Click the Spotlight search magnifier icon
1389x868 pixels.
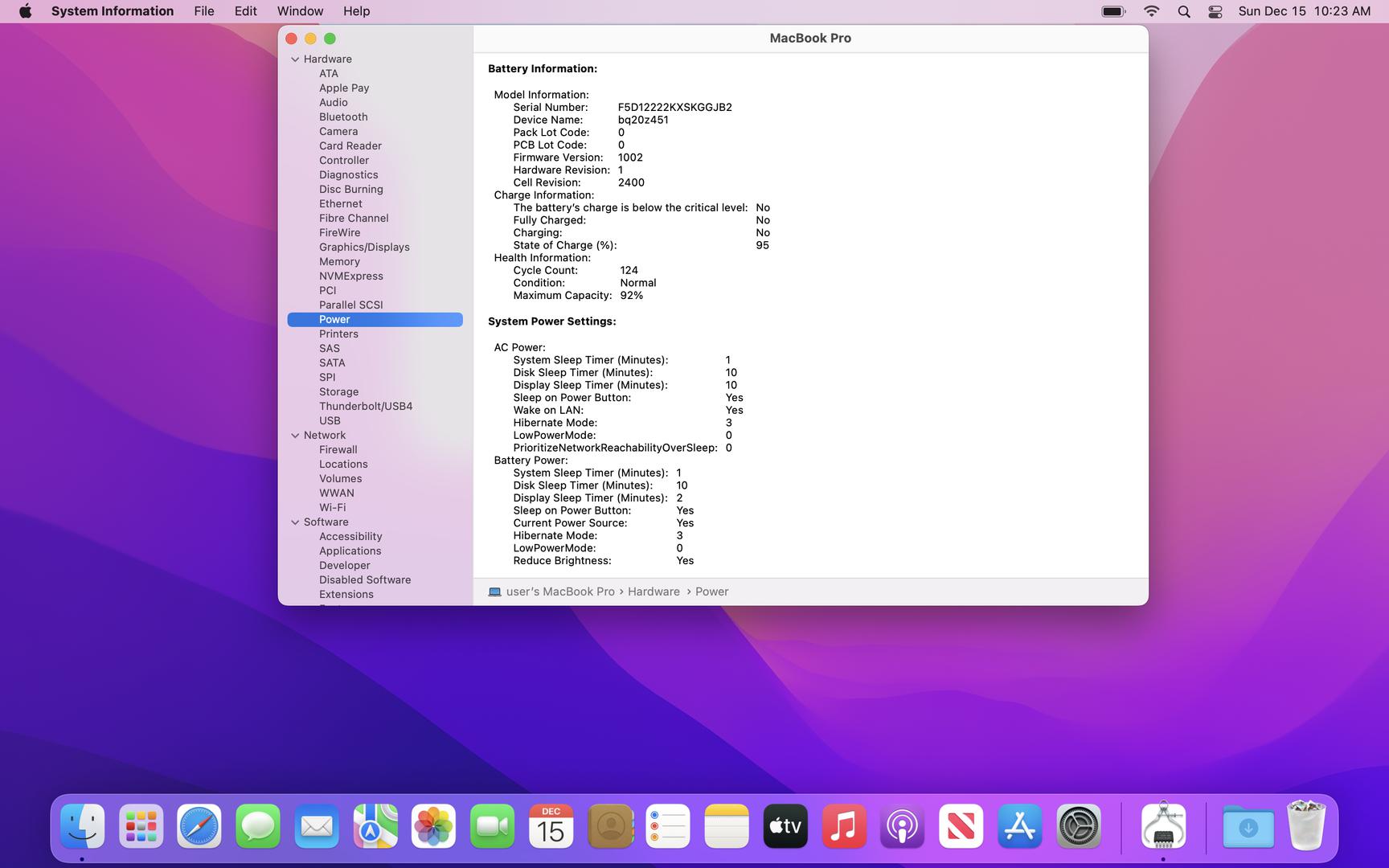pos(1183,11)
